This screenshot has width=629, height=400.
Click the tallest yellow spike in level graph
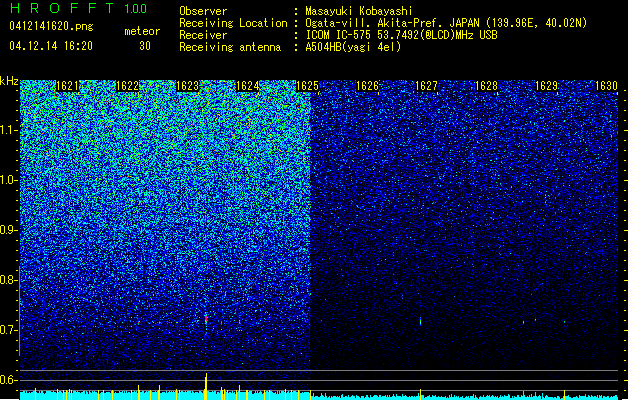(x=206, y=386)
